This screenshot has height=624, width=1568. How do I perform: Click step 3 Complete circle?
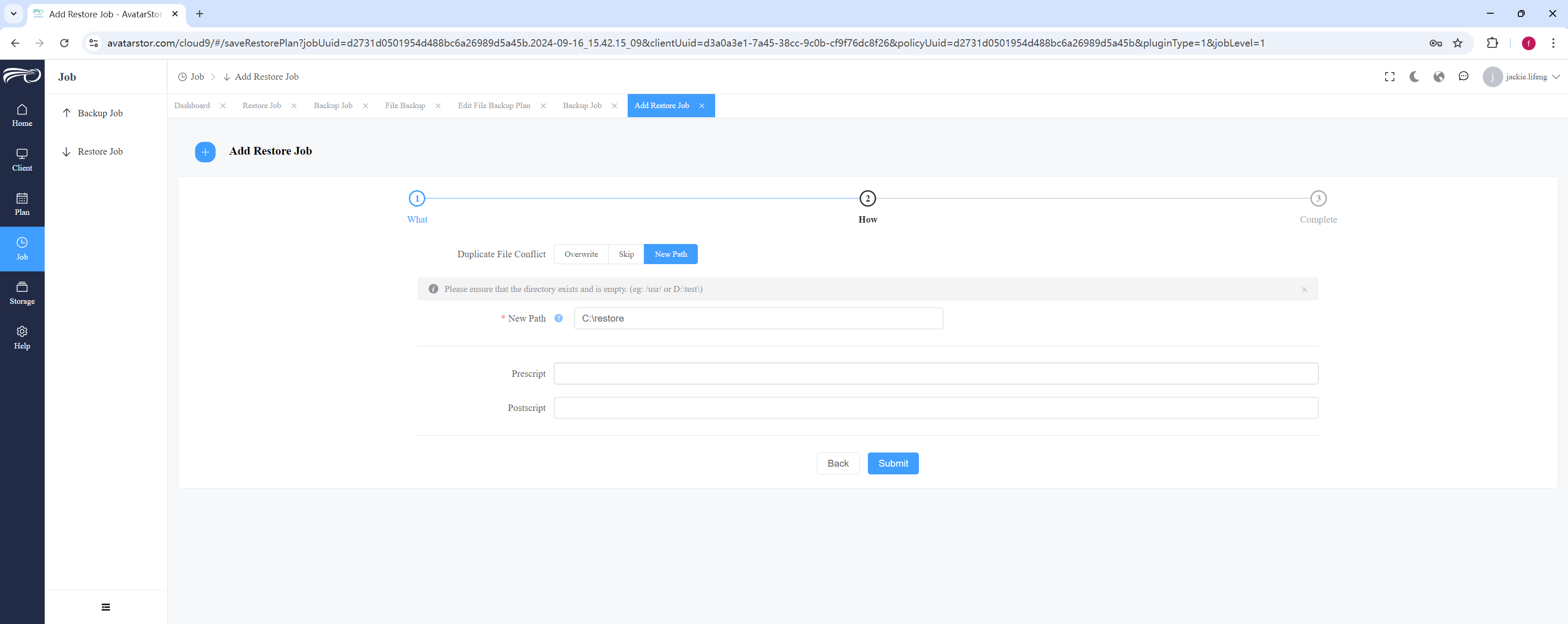(x=1318, y=199)
